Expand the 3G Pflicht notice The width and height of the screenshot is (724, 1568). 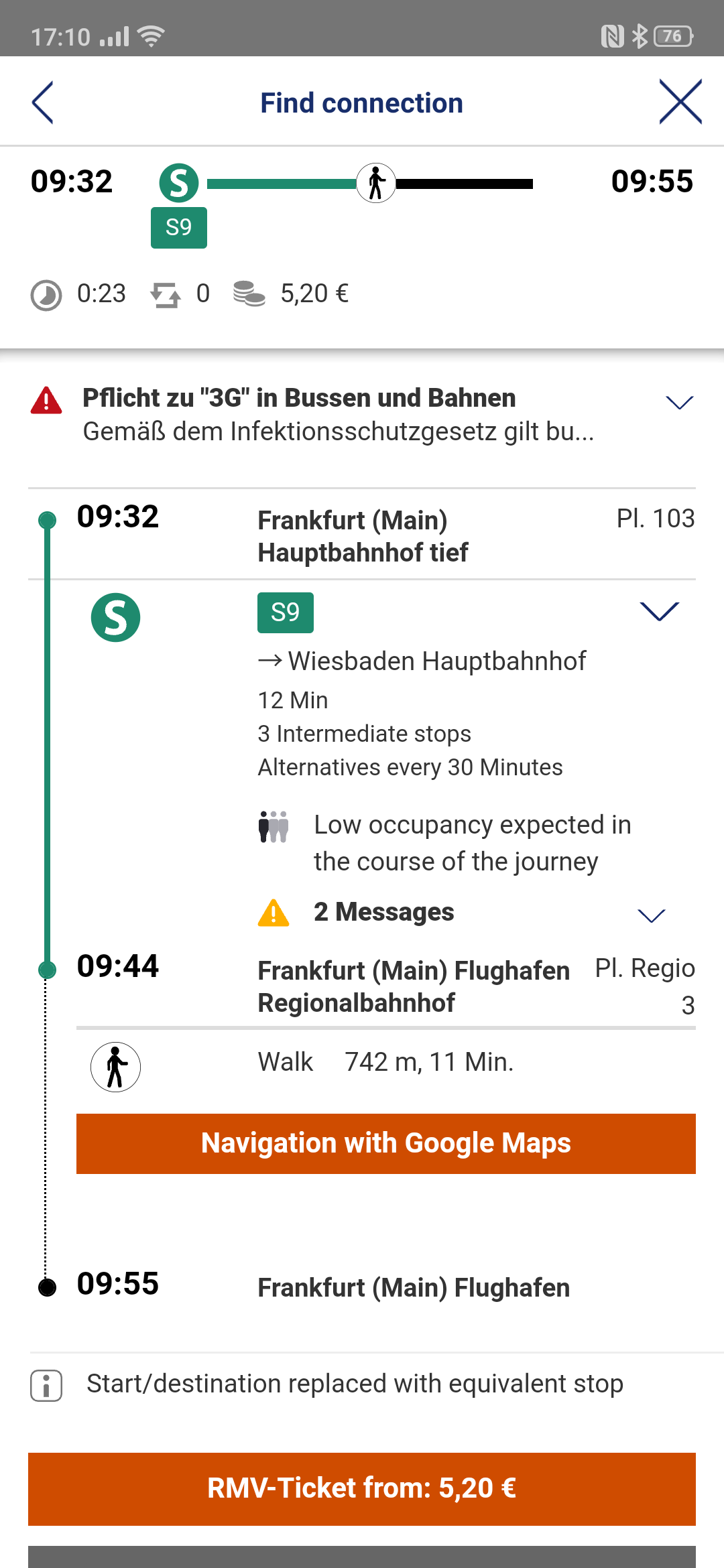[679, 402]
